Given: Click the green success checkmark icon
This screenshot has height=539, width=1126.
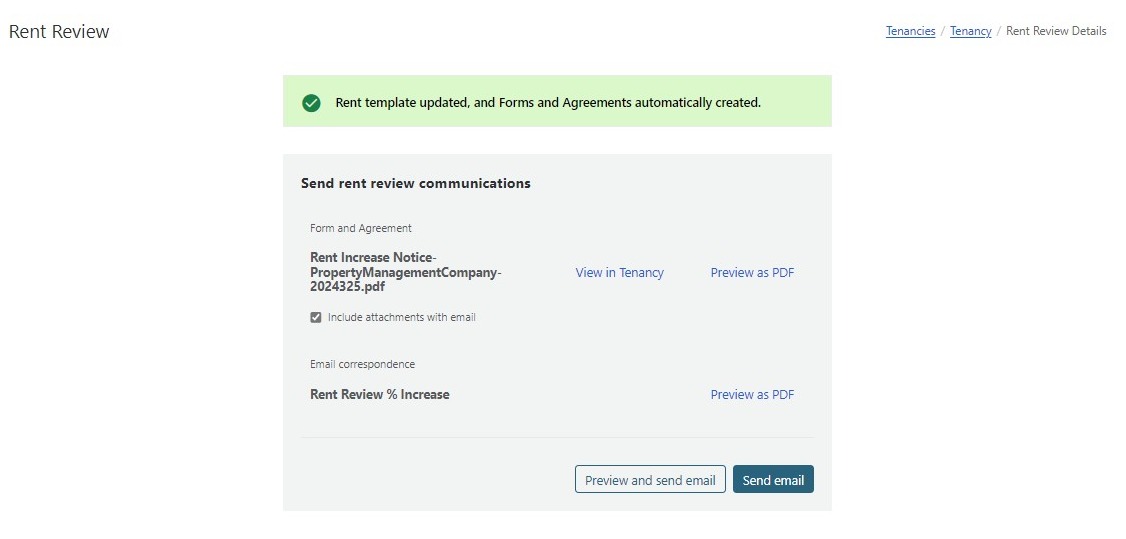Looking at the screenshot, I should [311, 103].
